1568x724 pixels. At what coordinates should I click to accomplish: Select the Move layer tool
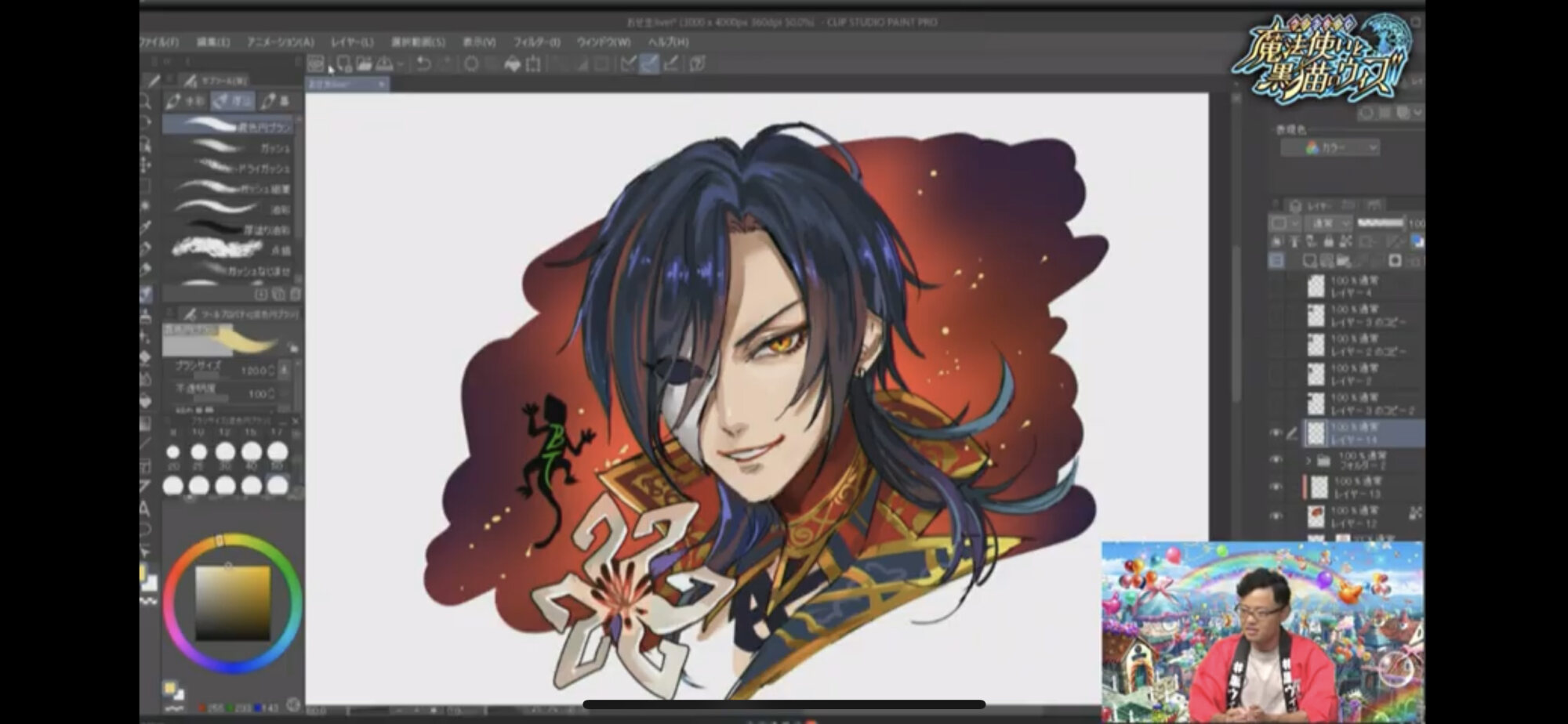click(146, 165)
